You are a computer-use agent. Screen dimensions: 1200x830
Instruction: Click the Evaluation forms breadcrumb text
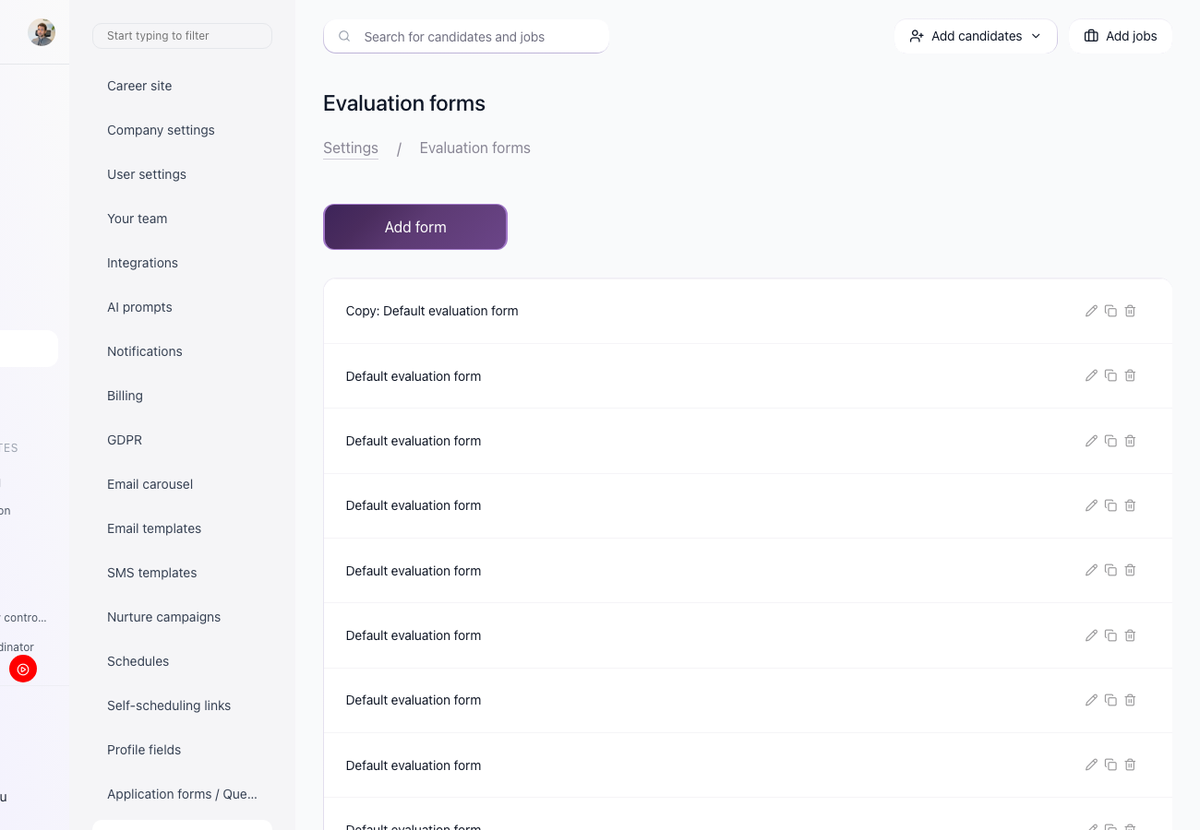tap(475, 148)
